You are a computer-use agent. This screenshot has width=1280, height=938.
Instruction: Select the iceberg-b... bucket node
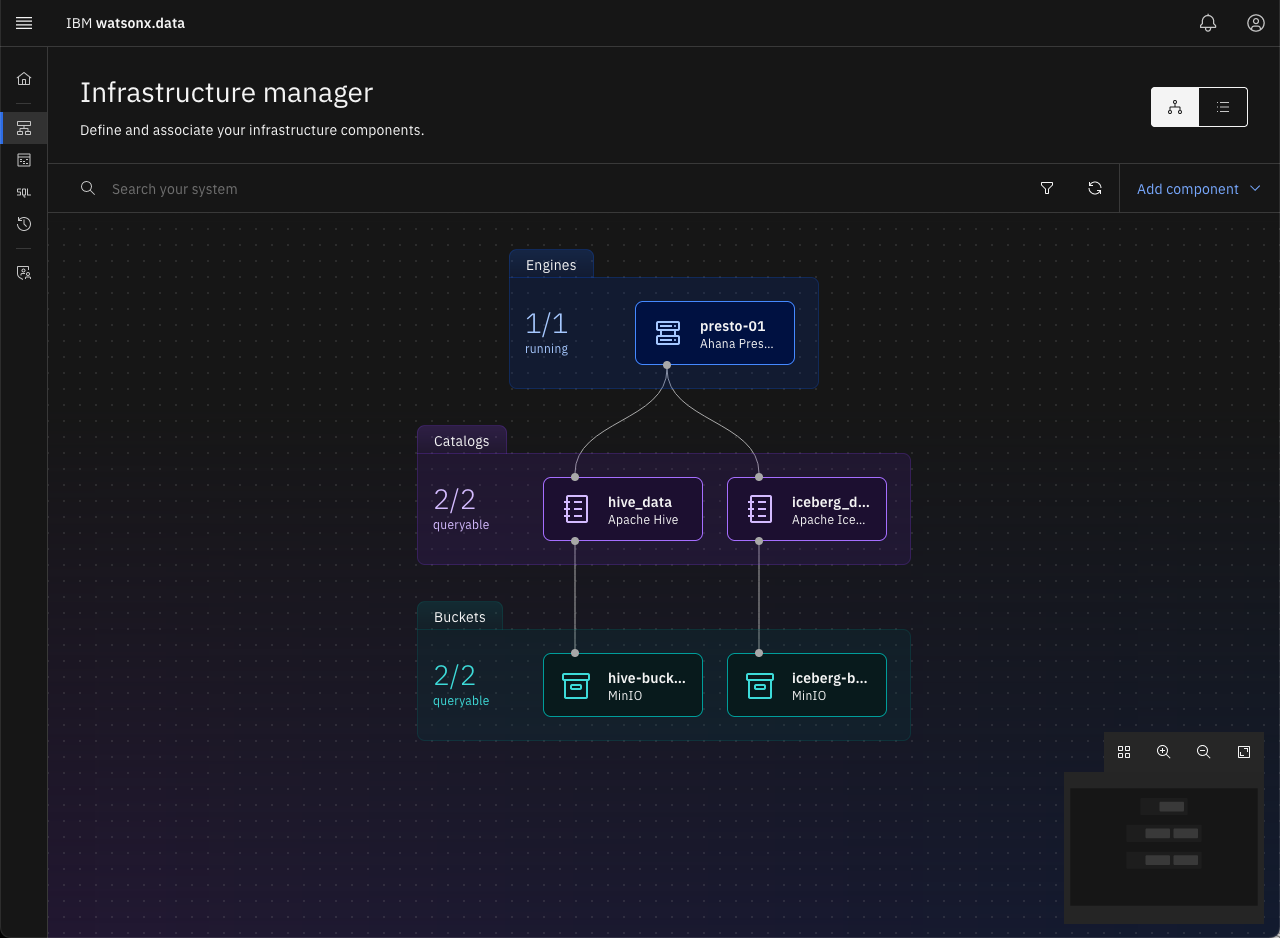[x=807, y=685]
